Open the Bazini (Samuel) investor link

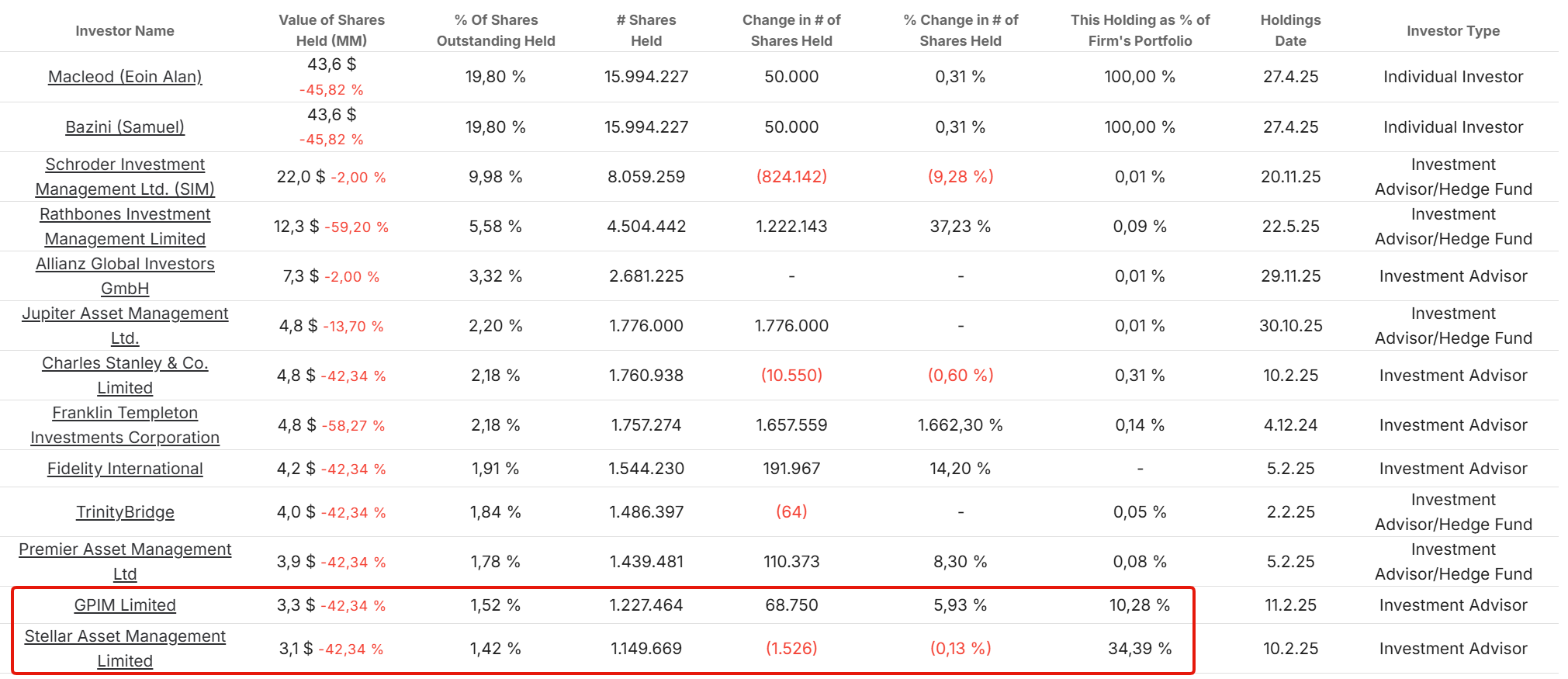point(125,127)
